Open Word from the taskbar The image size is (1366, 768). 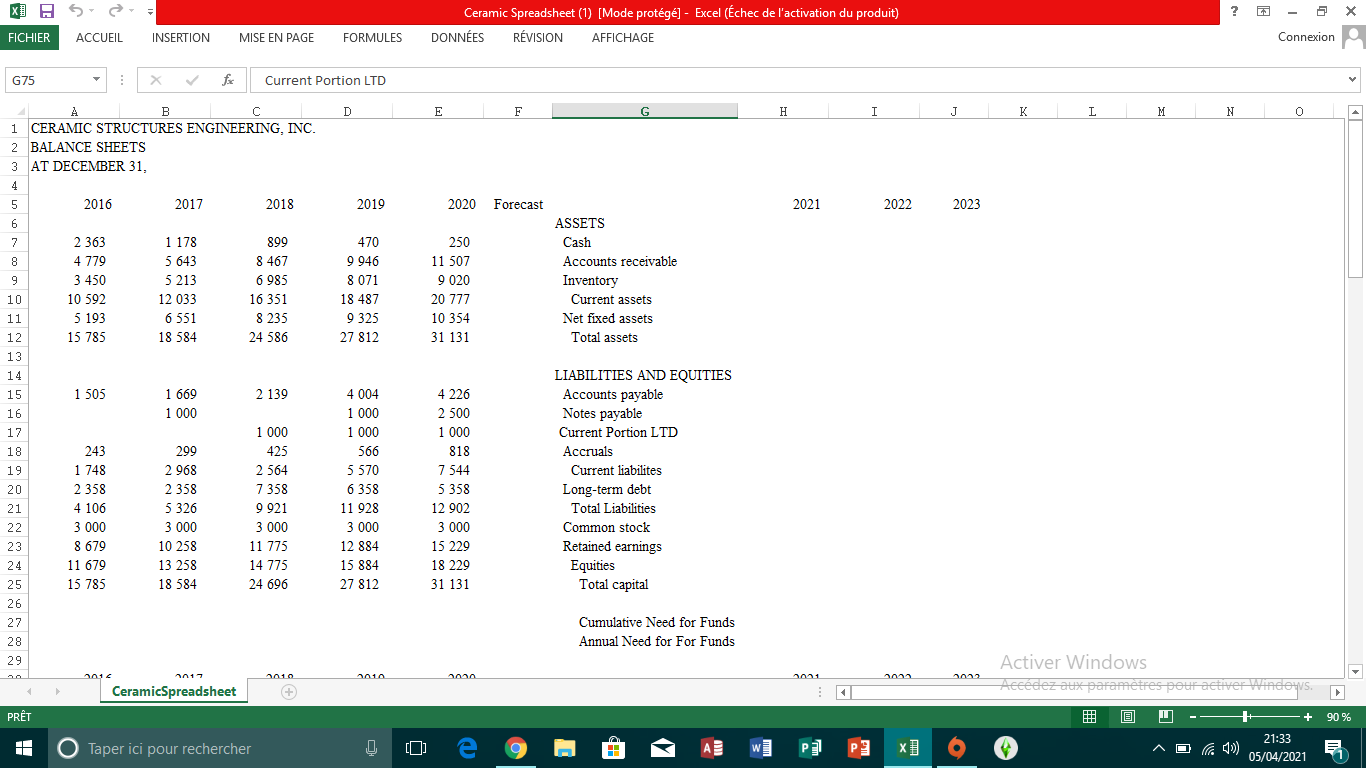(x=761, y=748)
